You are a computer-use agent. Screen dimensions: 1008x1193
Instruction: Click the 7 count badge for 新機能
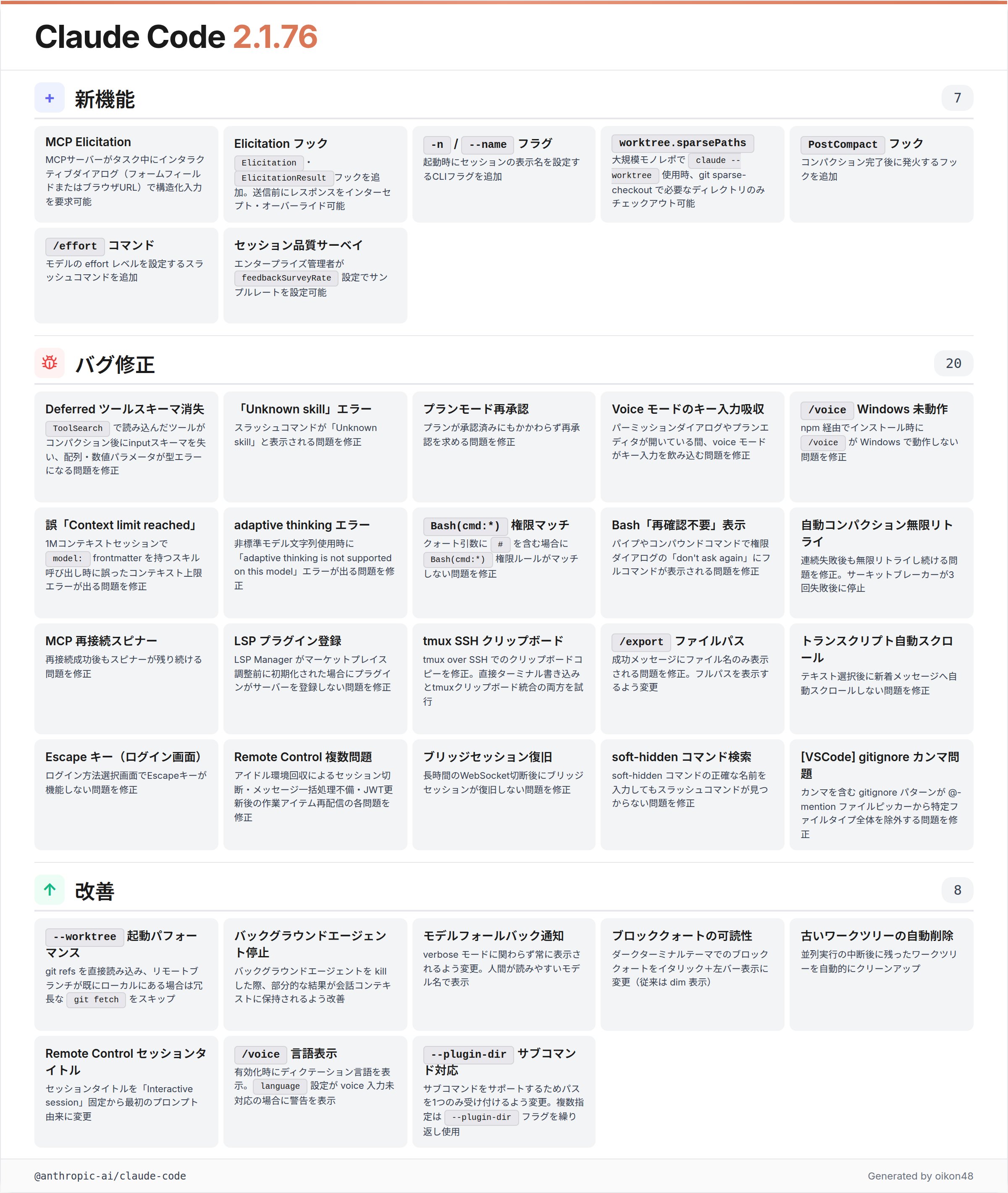(x=957, y=98)
